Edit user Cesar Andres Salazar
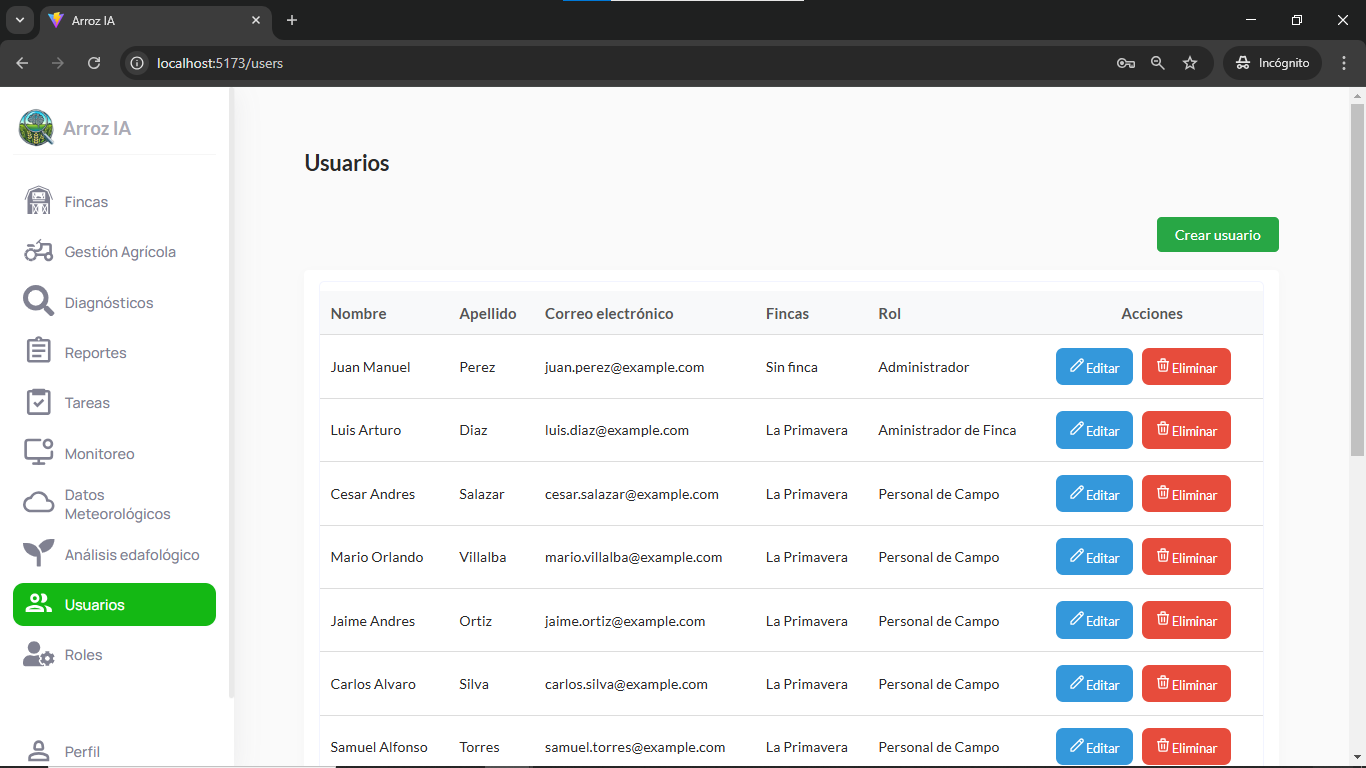This screenshot has height=768, width=1366. click(1094, 494)
